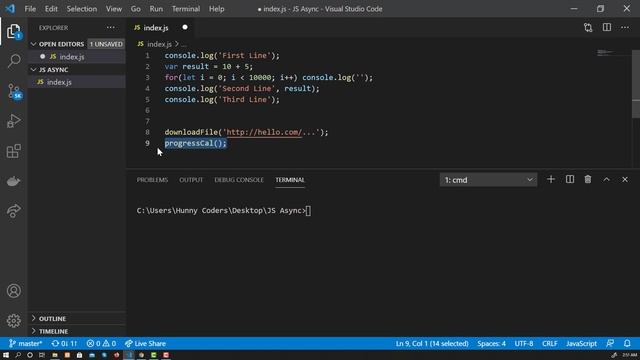The height and width of the screenshot is (360, 640).
Task: Create a new terminal with plus icon
Action: [x=551, y=180]
